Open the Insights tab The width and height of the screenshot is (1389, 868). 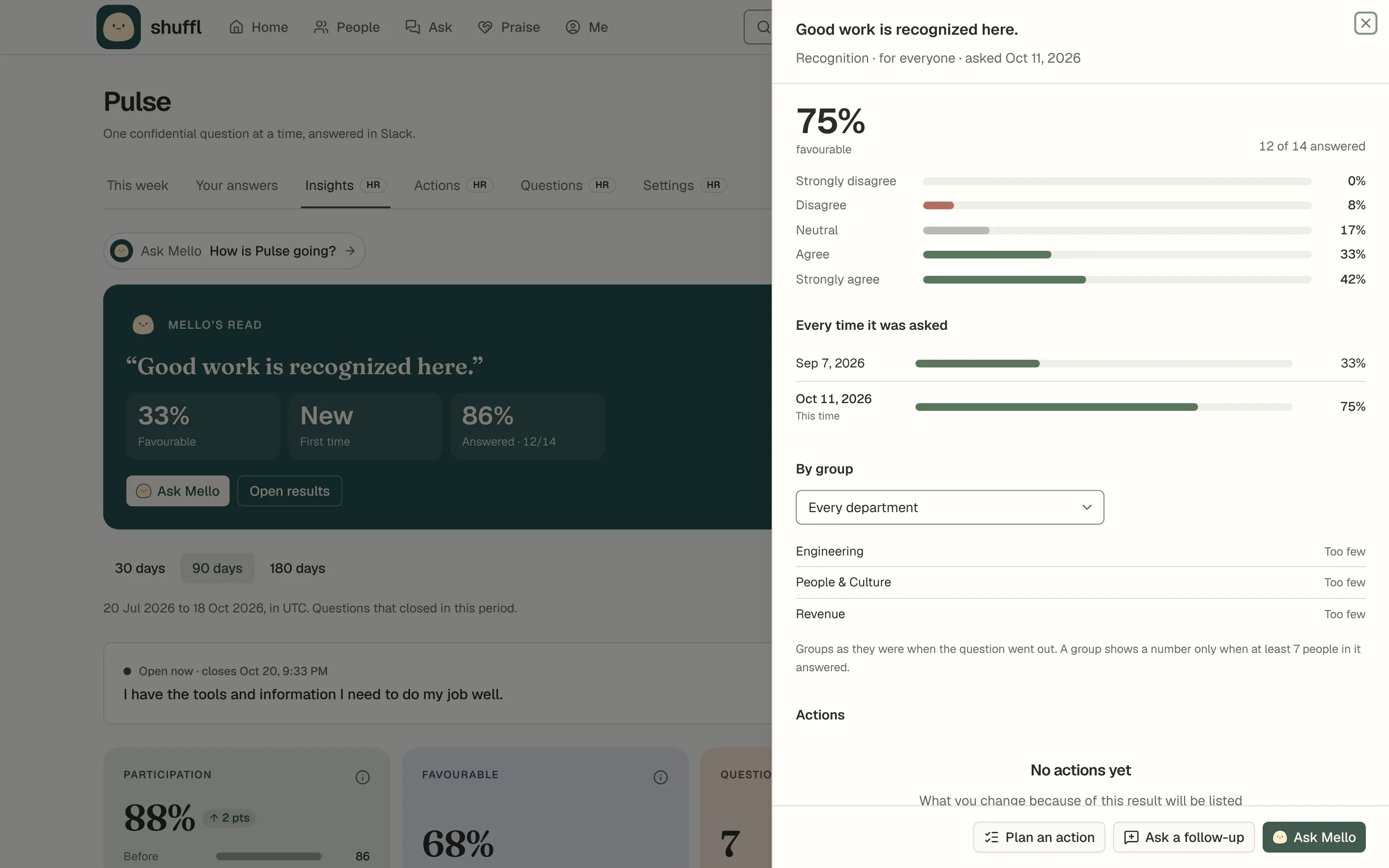coord(345,186)
